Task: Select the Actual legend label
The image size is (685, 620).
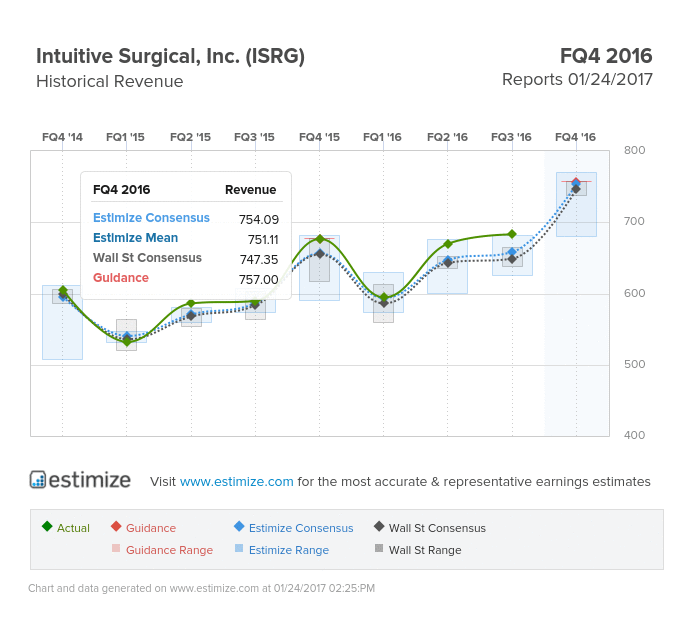Action: click(73, 528)
